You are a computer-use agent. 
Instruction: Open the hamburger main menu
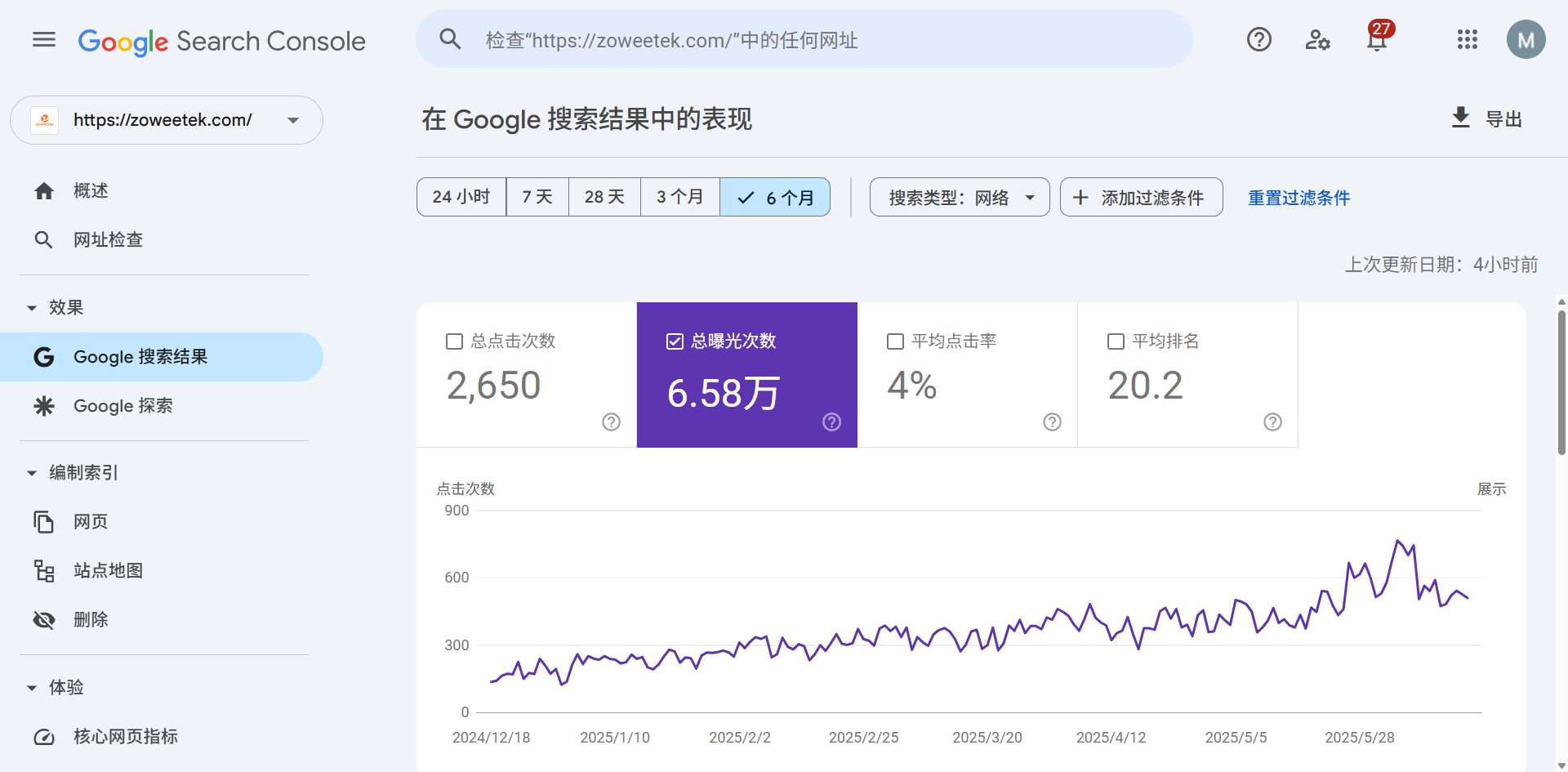(44, 39)
